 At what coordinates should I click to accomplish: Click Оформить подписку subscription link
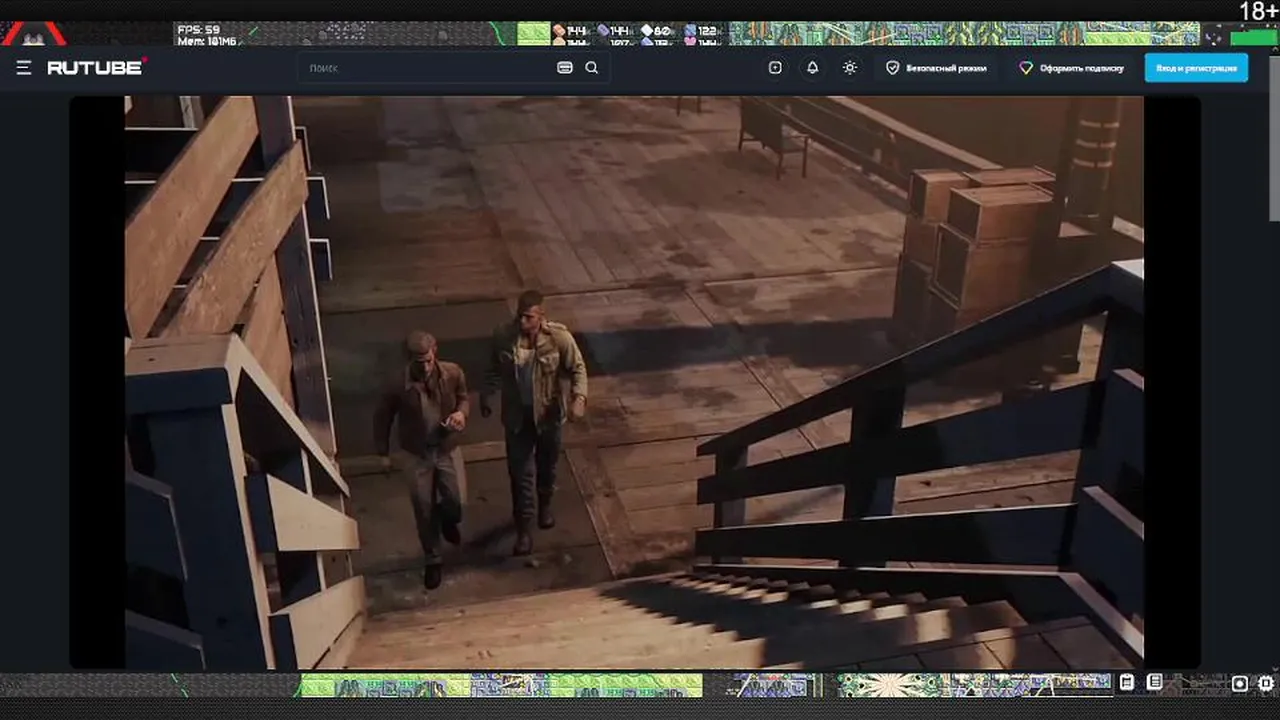coord(1071,68)
